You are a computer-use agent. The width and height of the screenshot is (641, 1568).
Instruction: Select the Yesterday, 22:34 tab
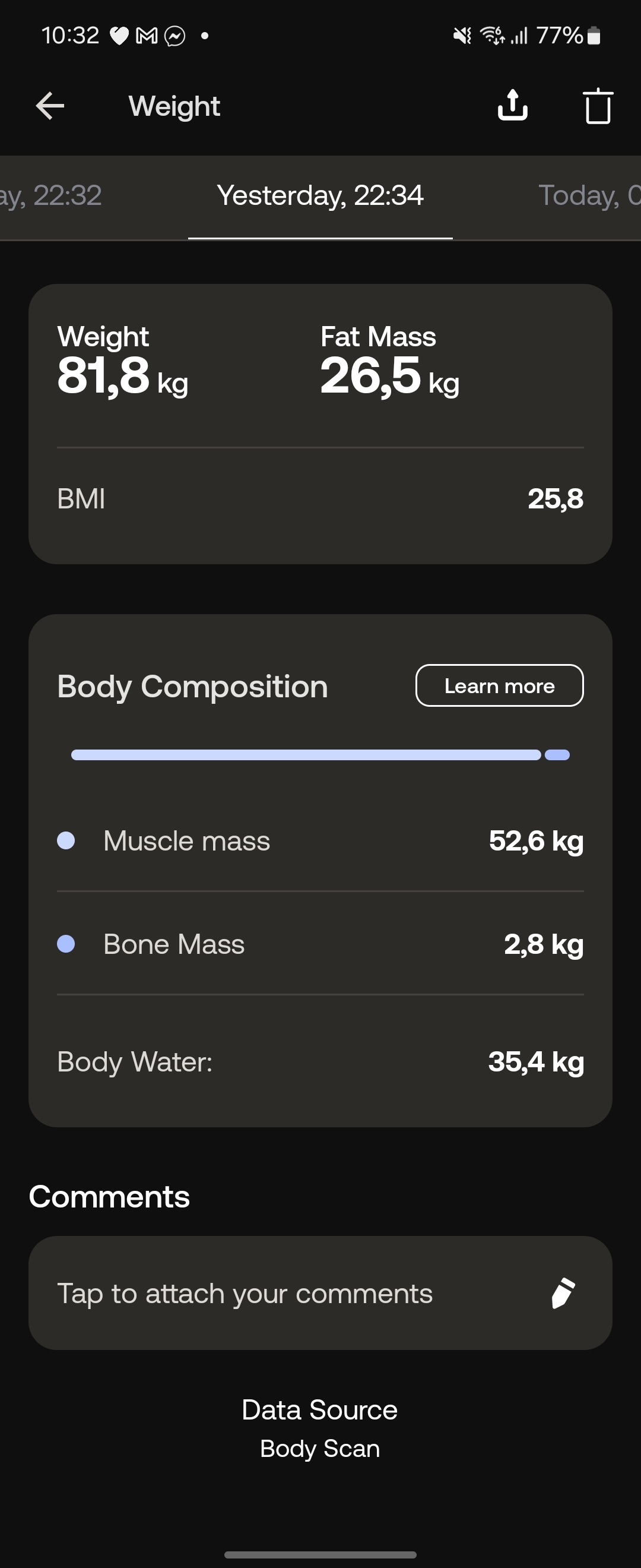pos(320,196)
